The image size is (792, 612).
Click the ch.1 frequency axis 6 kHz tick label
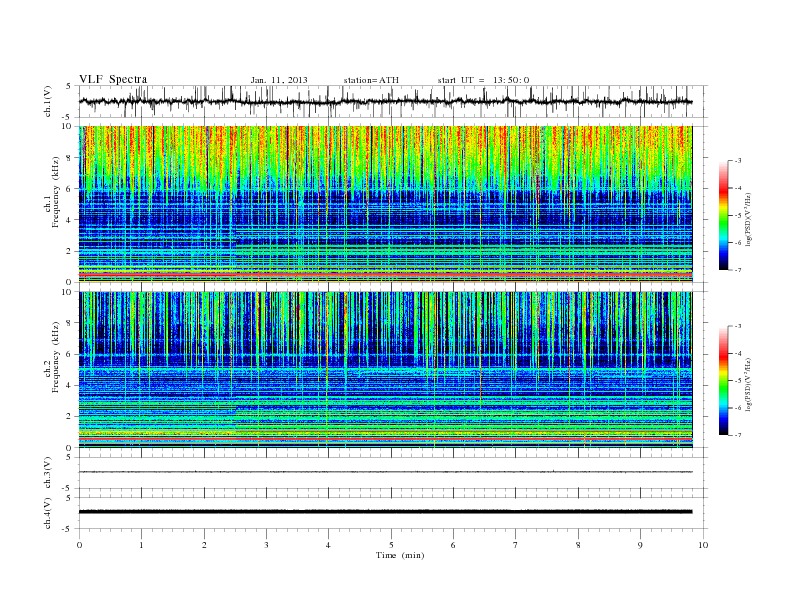69,188
